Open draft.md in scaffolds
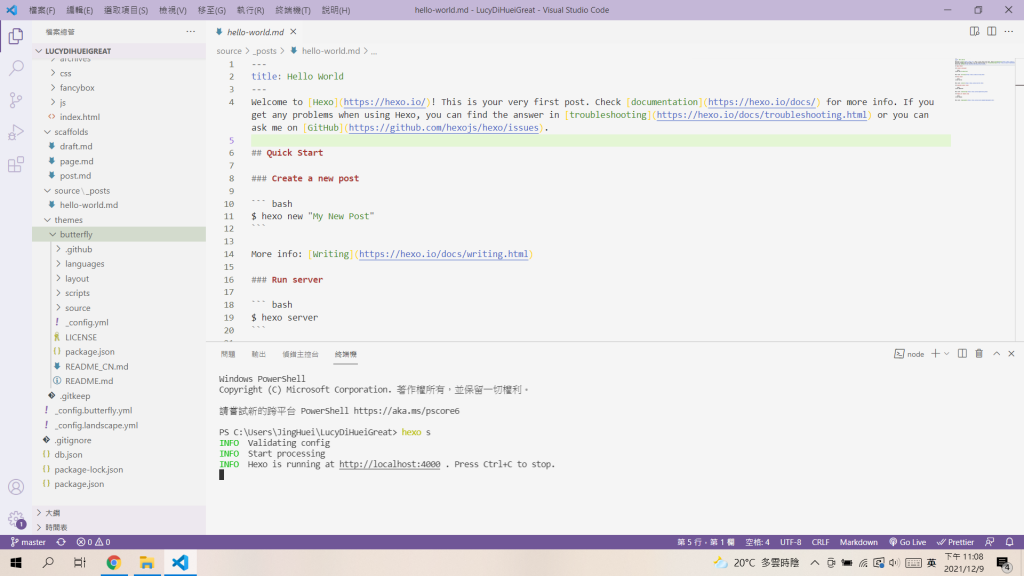This screenshot has height=576, width=1024. tap(119, 146)
